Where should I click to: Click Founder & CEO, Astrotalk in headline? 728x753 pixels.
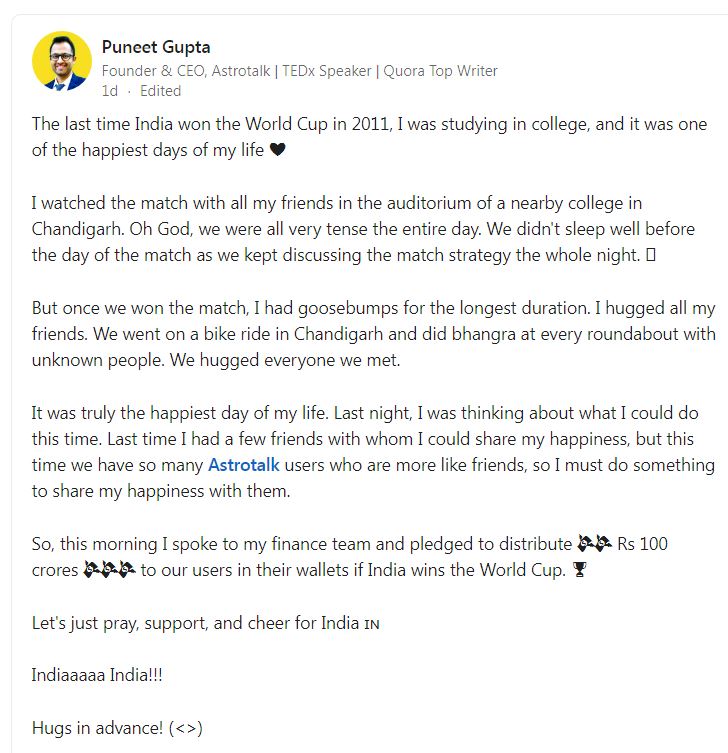click(x=186, y=71)
